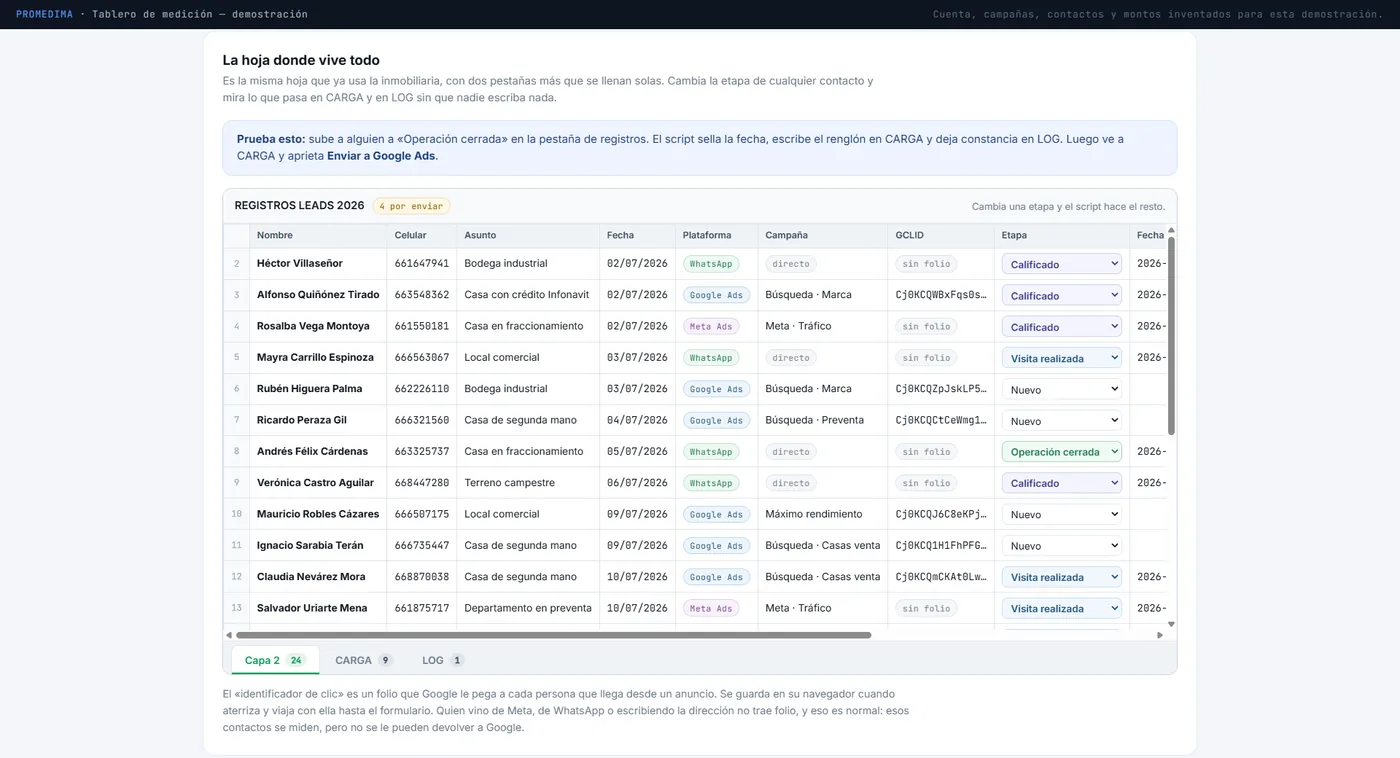Click the PROMEDIMA brand name in the header
Screen dimensions: 1400x758
[x=44, y=14]
